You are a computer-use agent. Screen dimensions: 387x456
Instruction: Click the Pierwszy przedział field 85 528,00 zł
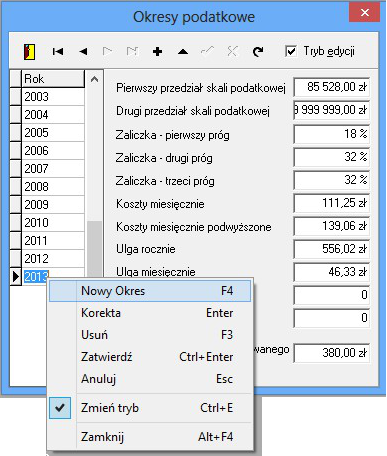click(x=332, y=87)
